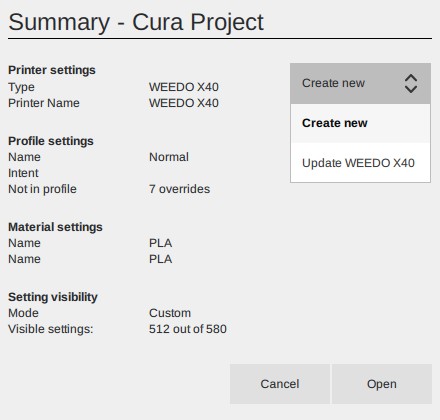Viewport: 440px width, 420px height.
Task: Click the 7 overrides text
Action: 179,189
